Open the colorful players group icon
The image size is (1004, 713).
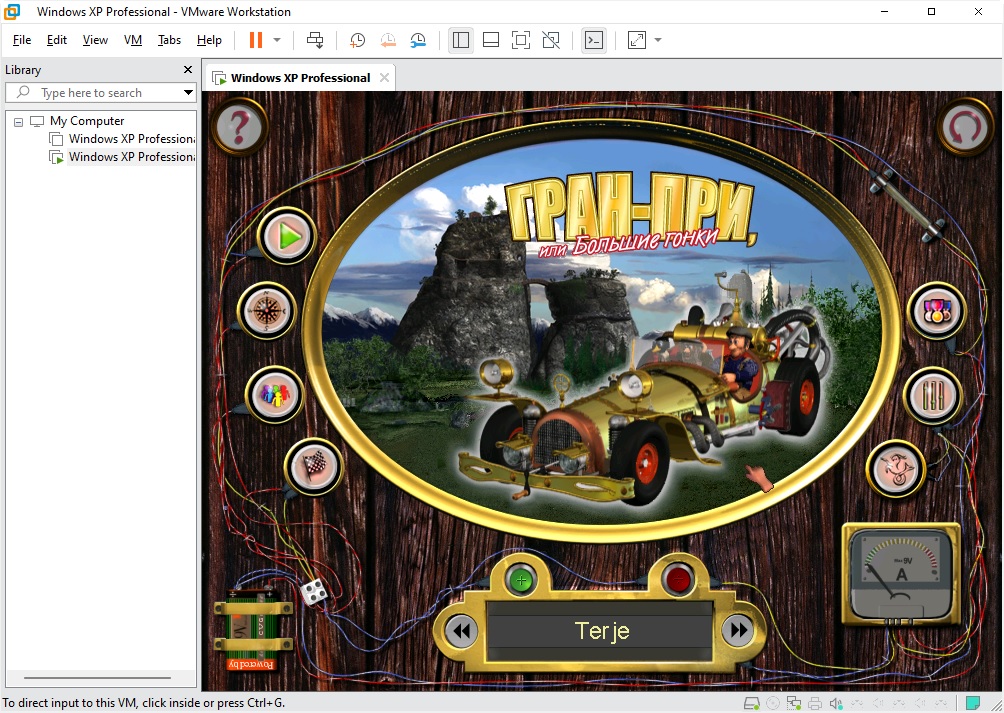coord(274,394)
